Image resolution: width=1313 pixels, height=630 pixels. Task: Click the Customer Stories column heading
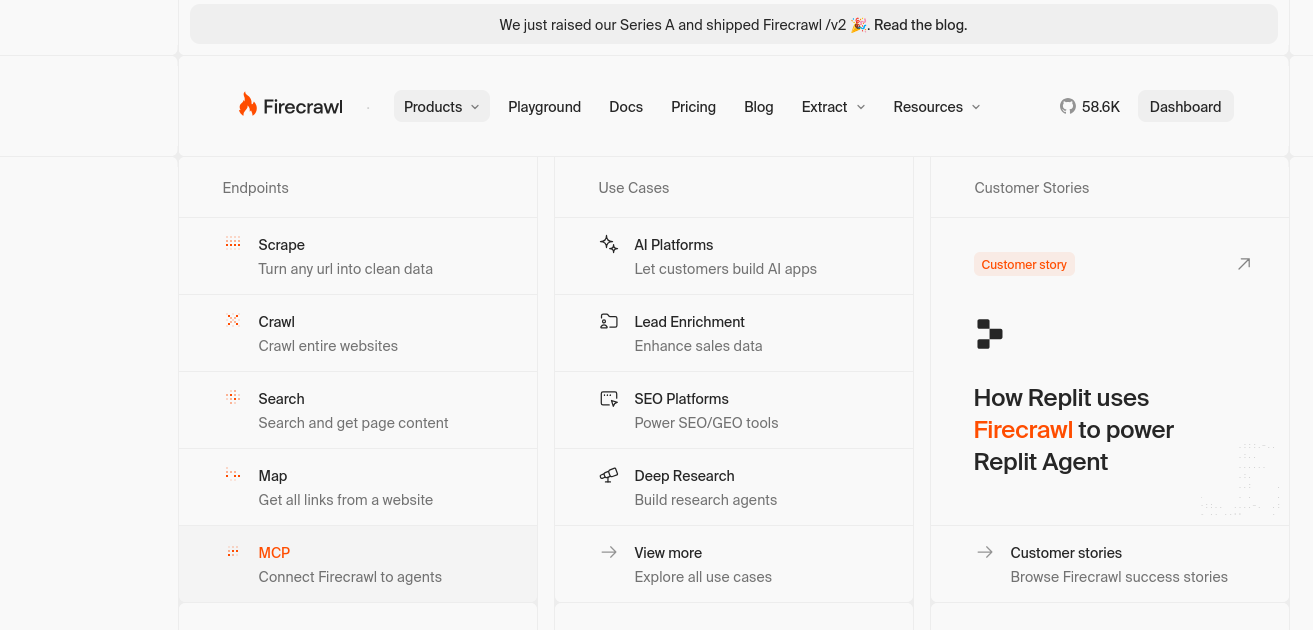(x=1032, y=188)
